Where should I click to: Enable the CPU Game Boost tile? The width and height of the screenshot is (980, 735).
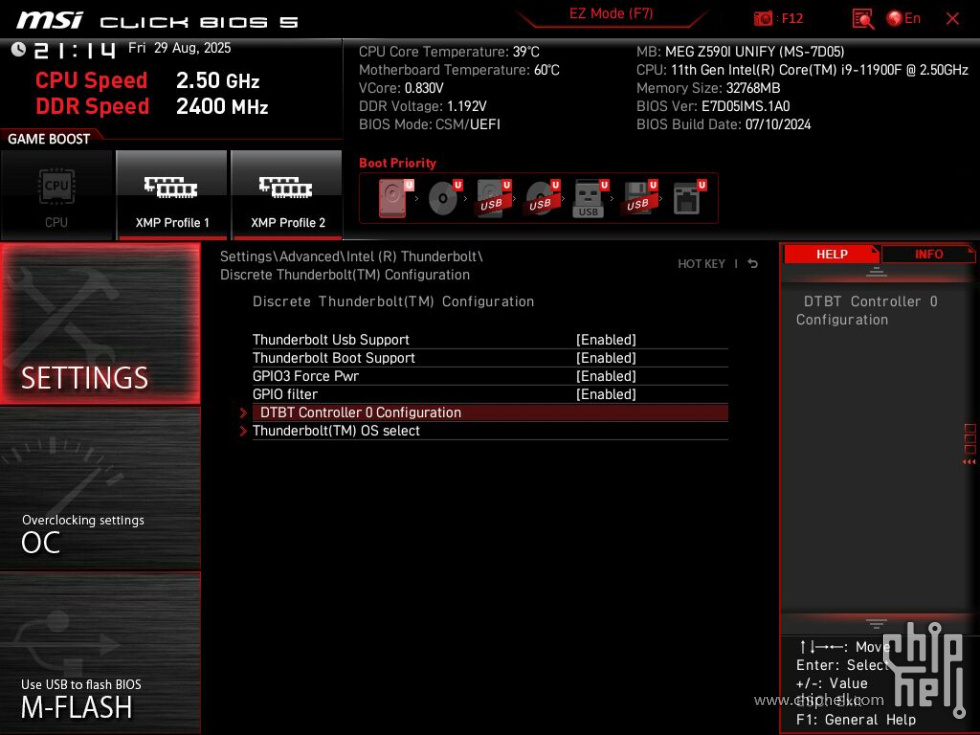click(56, 195)
